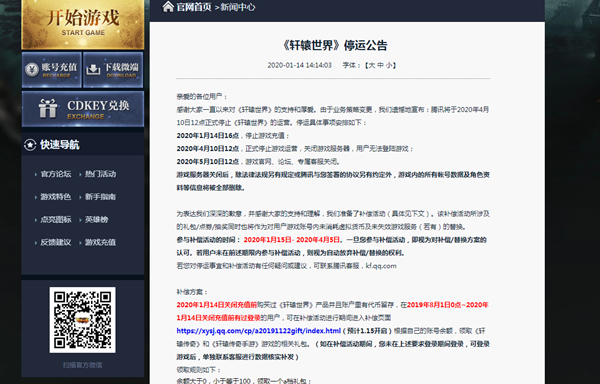
Task: Click the download arrow icon on 下载微端
Action: [93, 70]
